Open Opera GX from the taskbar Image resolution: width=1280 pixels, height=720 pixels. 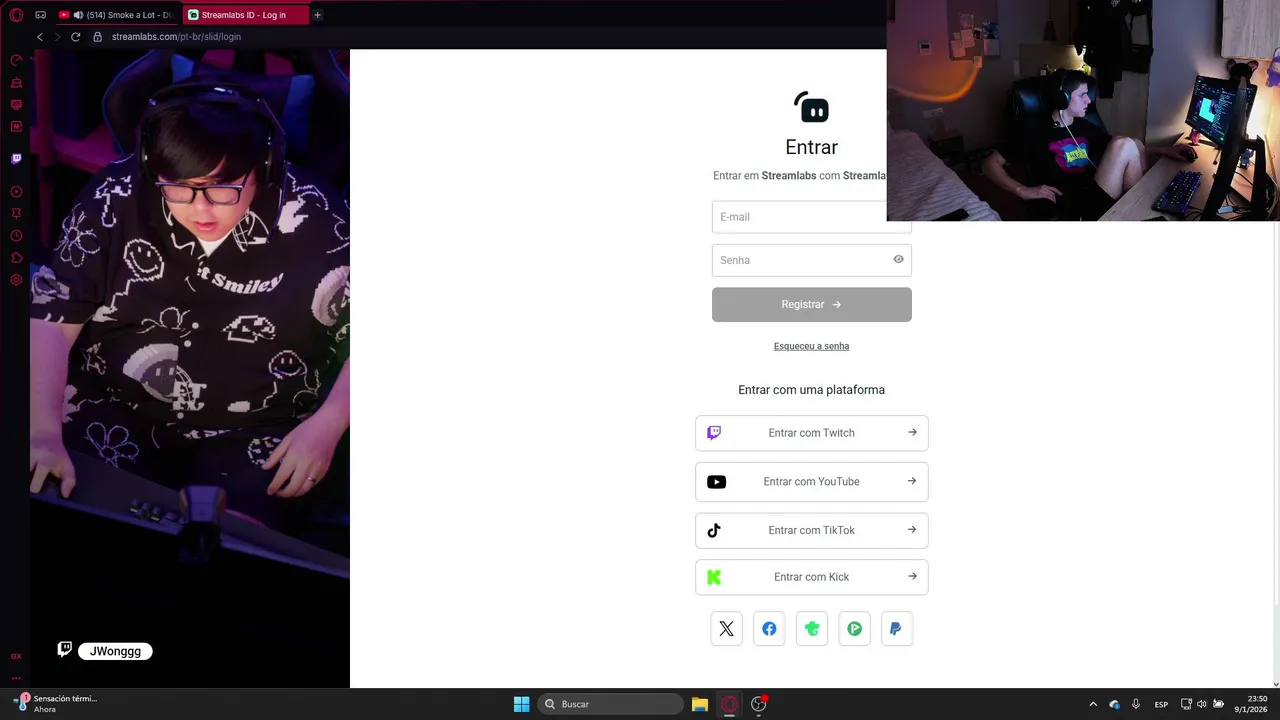tap(730, 704)
